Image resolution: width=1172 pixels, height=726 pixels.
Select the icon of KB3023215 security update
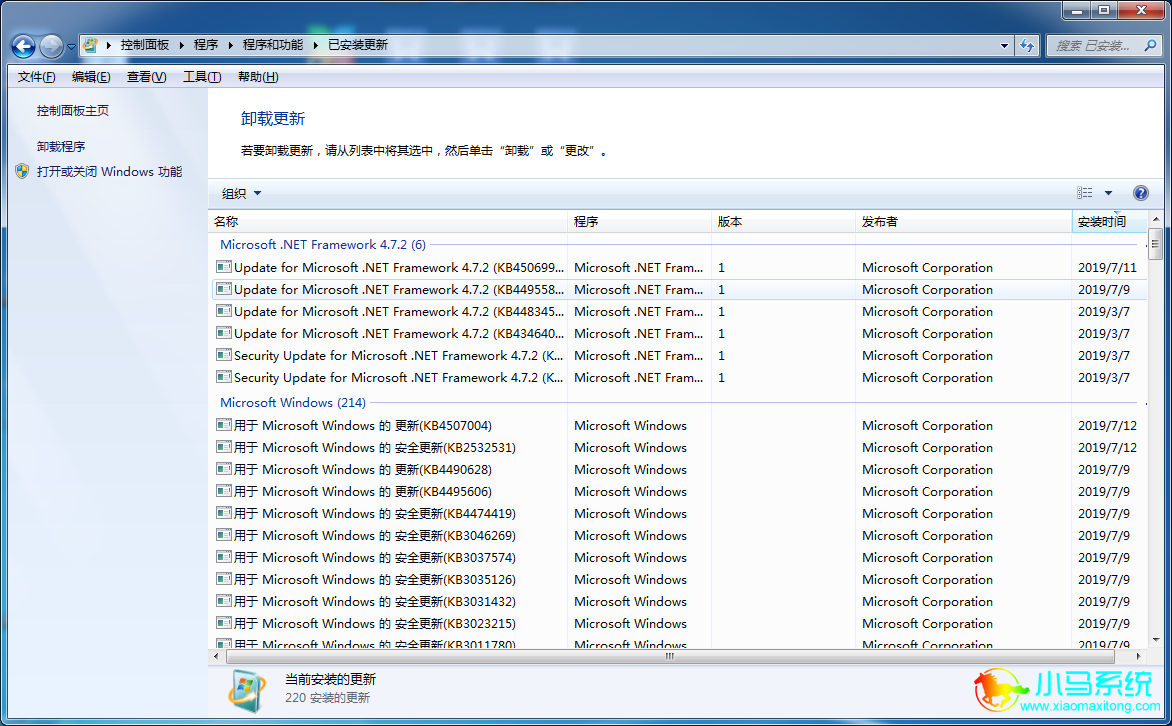click(x=223, y=623)
